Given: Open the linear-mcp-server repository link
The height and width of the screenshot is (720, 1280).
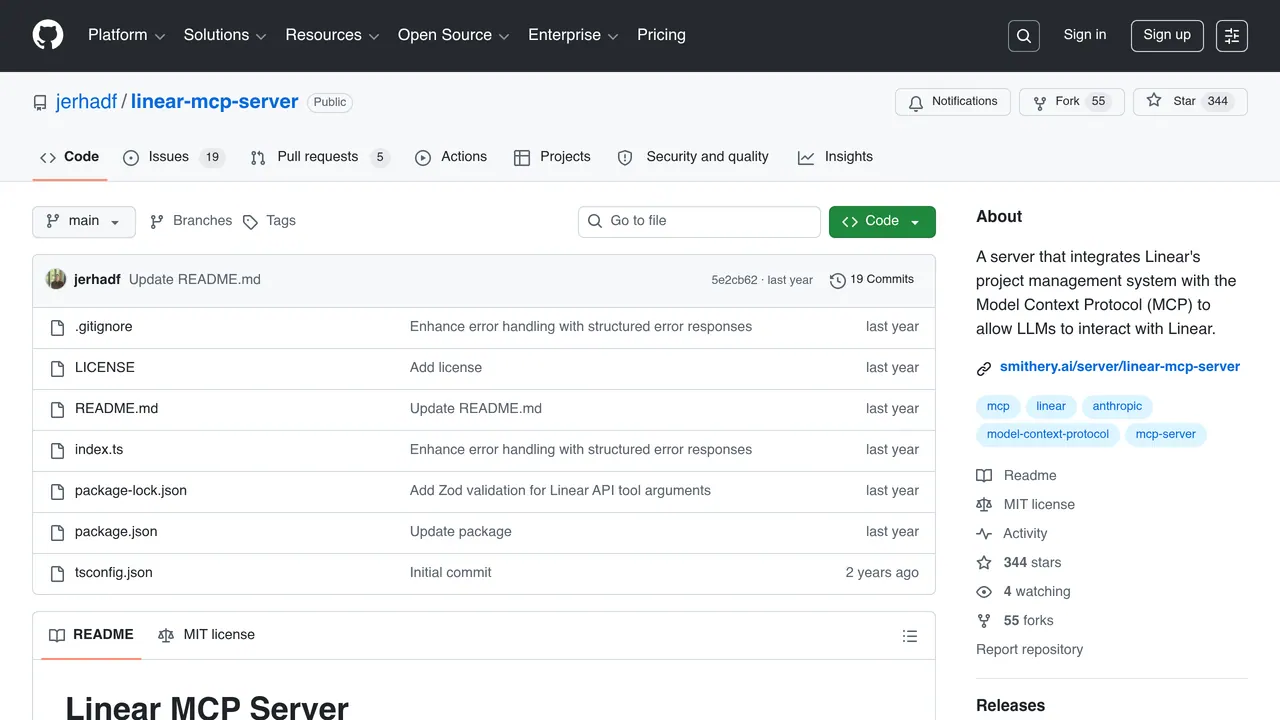Looking at the screenshot, I should [215, 102].
